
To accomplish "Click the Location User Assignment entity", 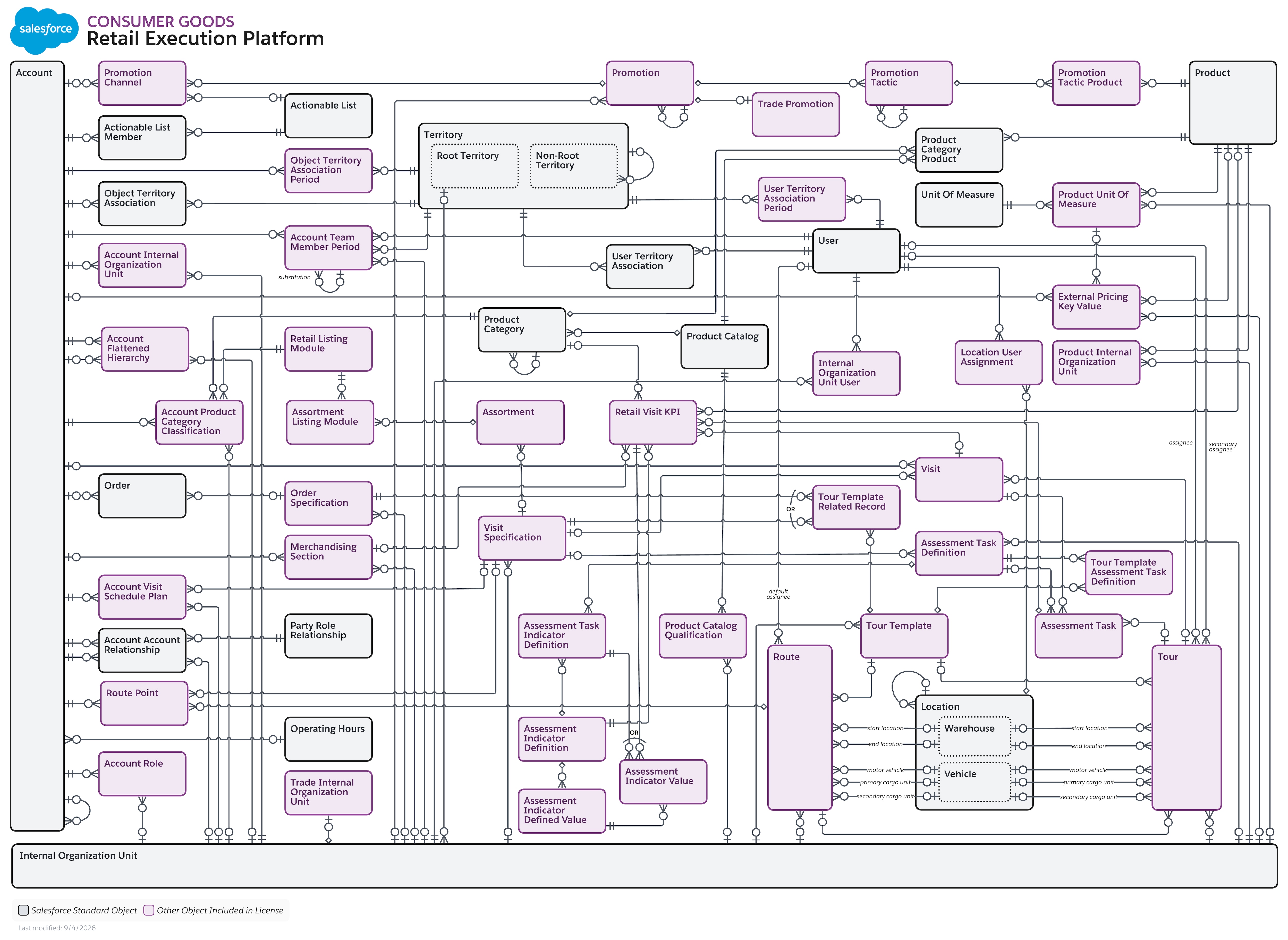I will (998, 362).
